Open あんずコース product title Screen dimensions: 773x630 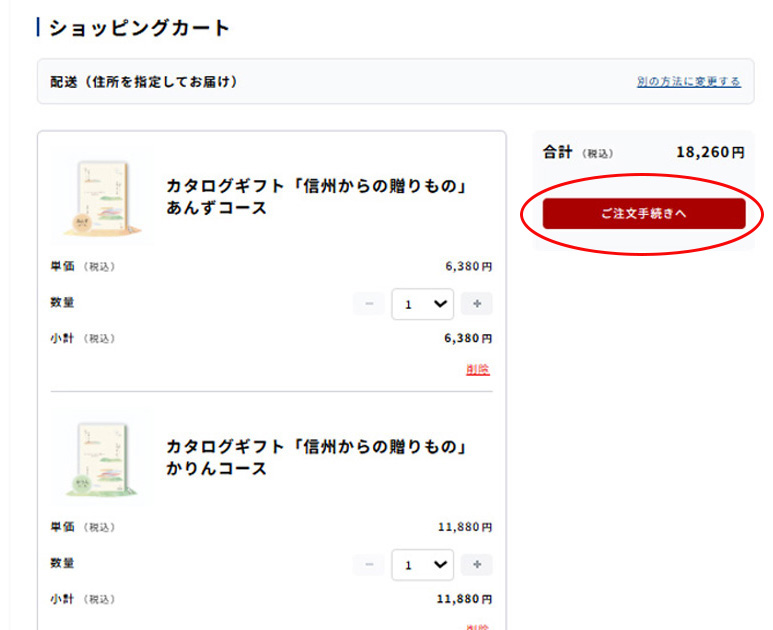pyautogui.click(x=316, y=197)
